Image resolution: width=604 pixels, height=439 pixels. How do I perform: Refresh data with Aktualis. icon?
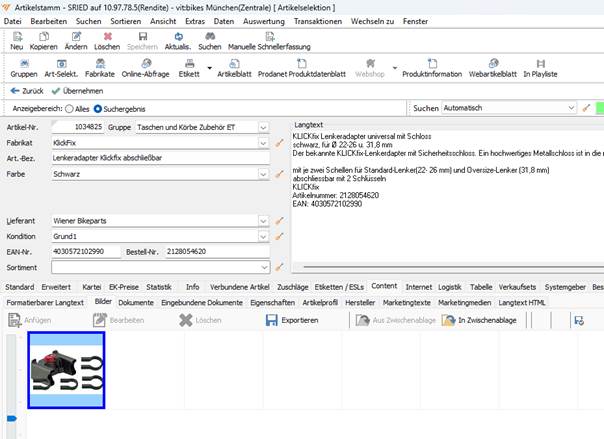177,36
